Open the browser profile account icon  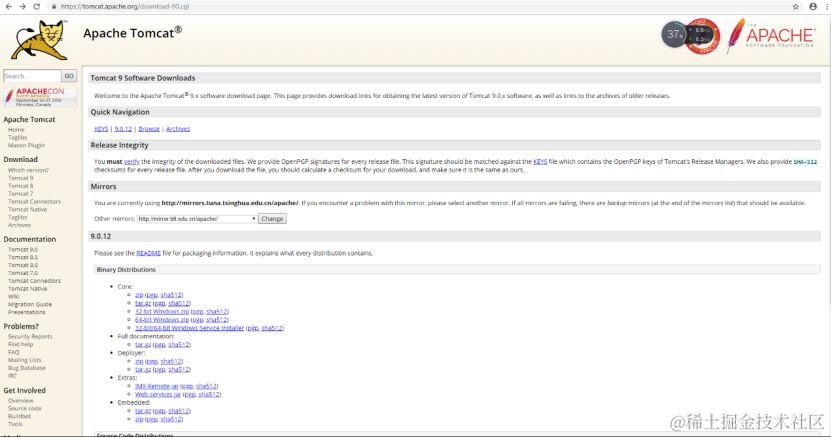(x=813, y=6)
